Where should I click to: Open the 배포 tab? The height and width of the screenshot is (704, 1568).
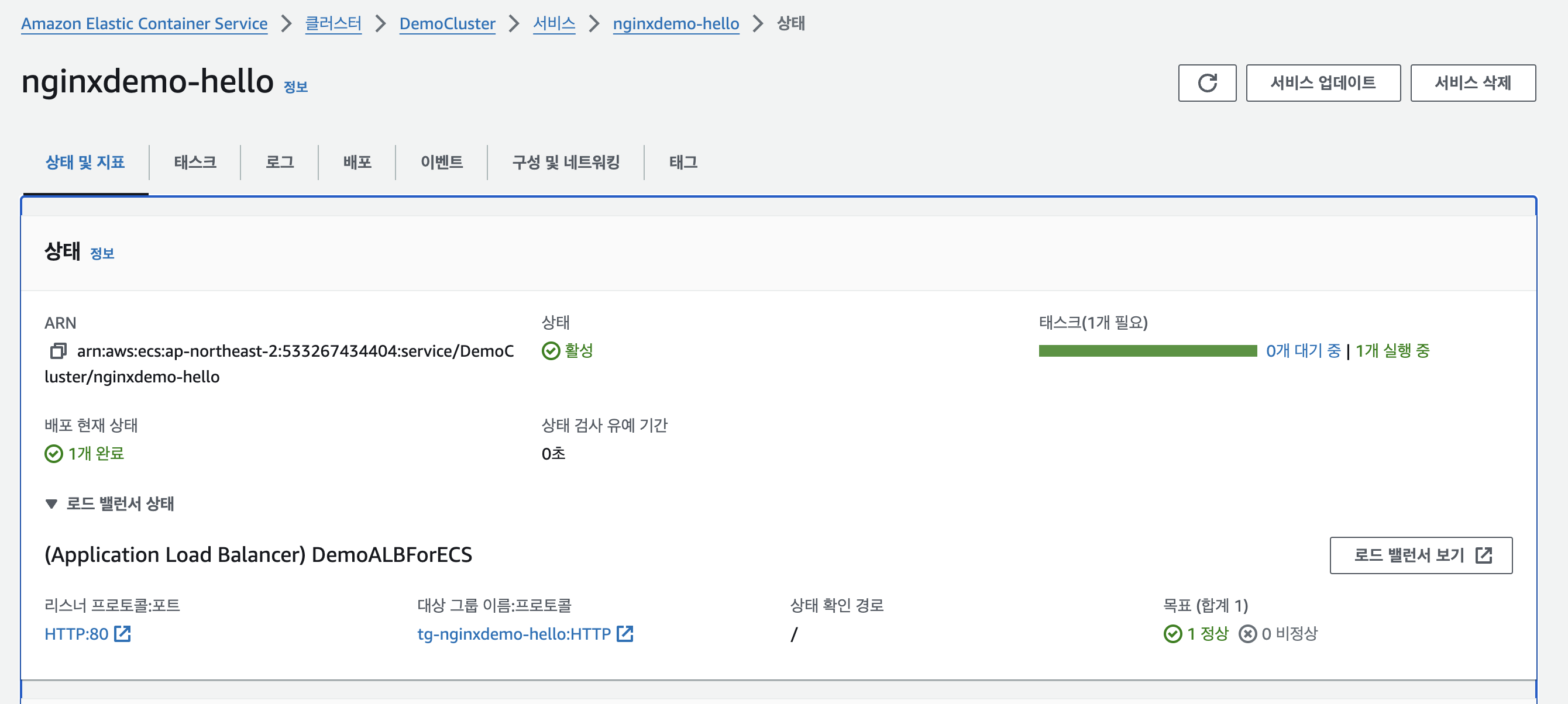click(x=357, y=163)
